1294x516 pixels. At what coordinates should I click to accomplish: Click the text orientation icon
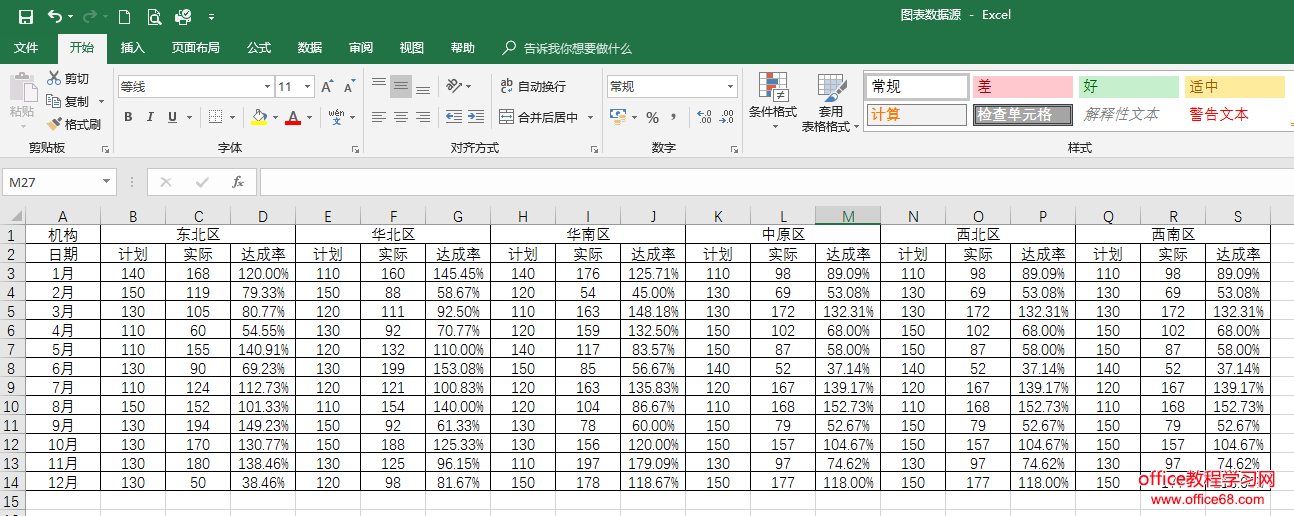455,86
